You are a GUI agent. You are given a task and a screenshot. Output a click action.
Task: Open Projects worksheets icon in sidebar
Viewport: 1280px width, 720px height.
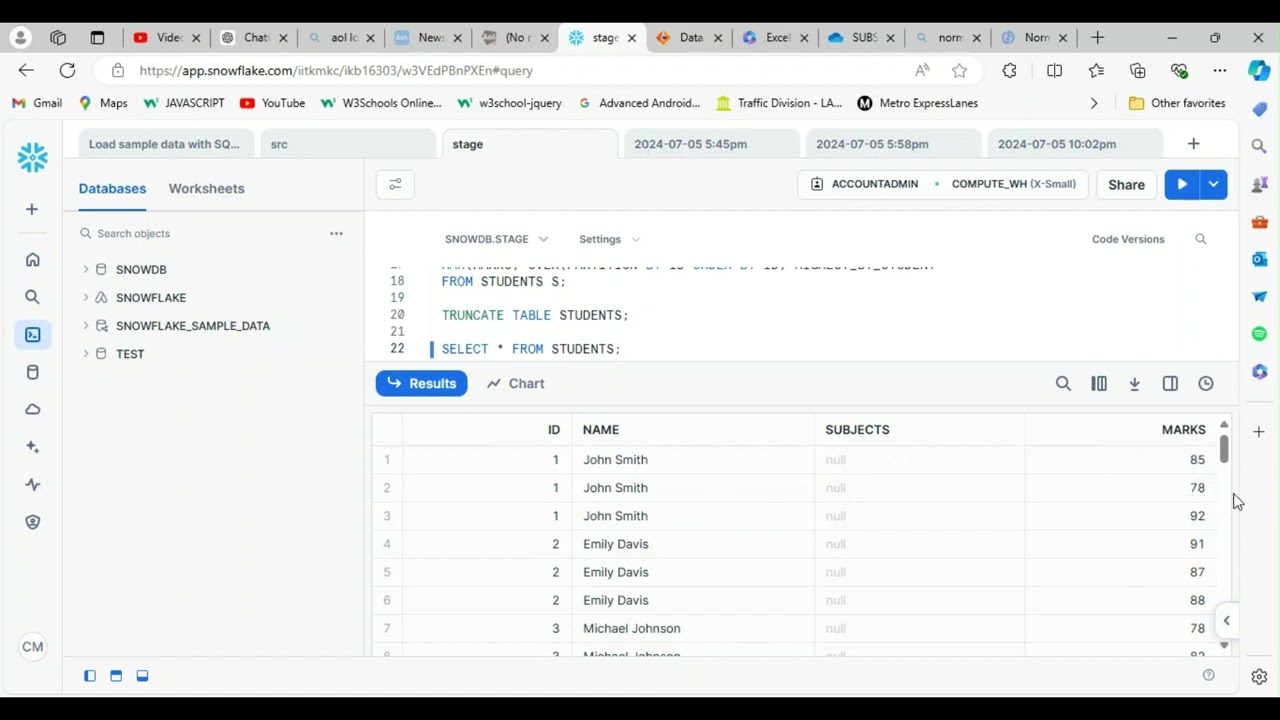coord(32,335)
